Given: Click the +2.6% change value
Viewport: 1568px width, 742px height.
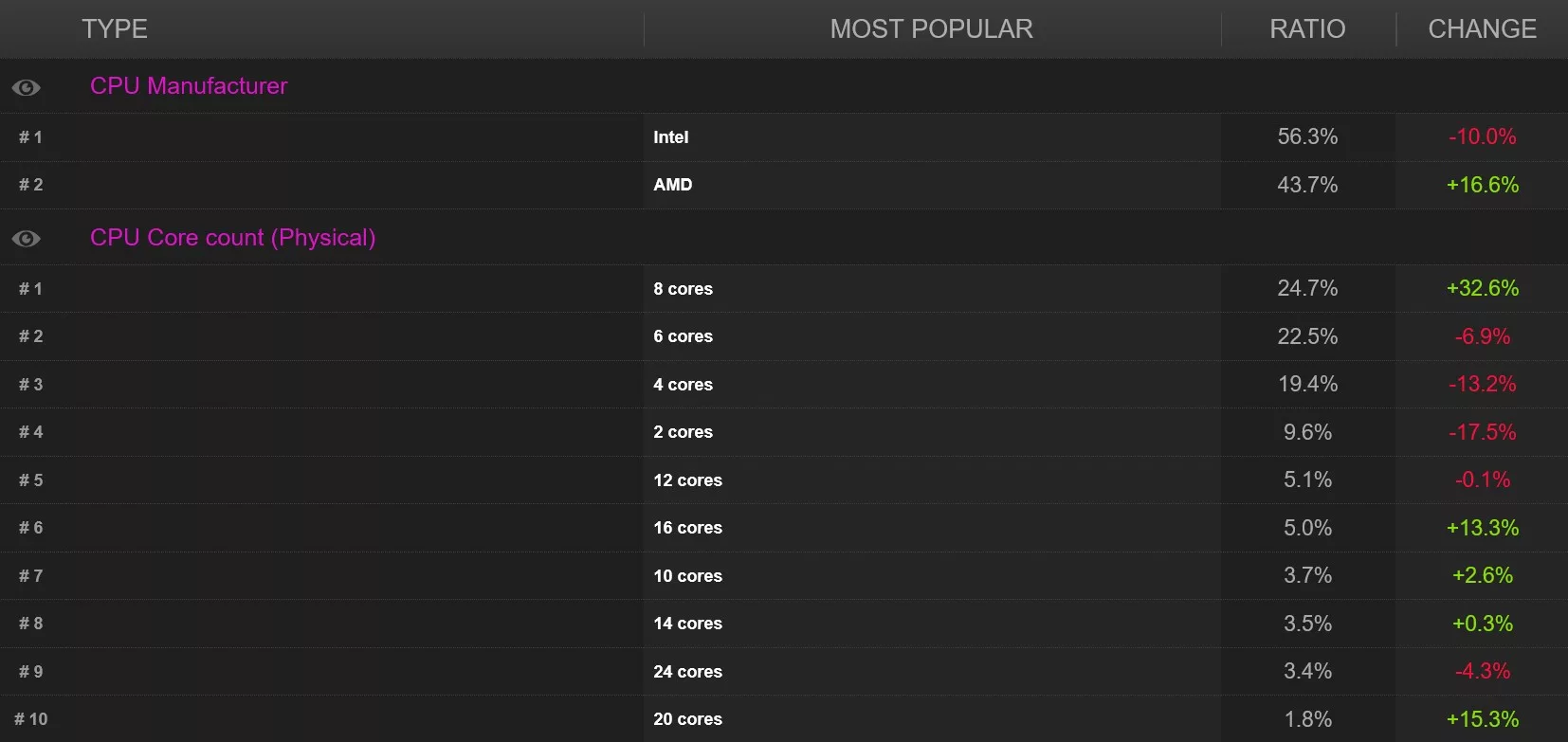Looking at the screenshot, I should coord(1483,575).
